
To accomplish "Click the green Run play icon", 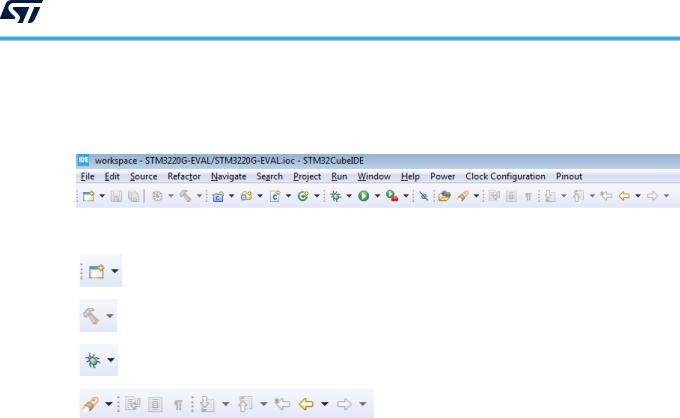I will point(363,196).
